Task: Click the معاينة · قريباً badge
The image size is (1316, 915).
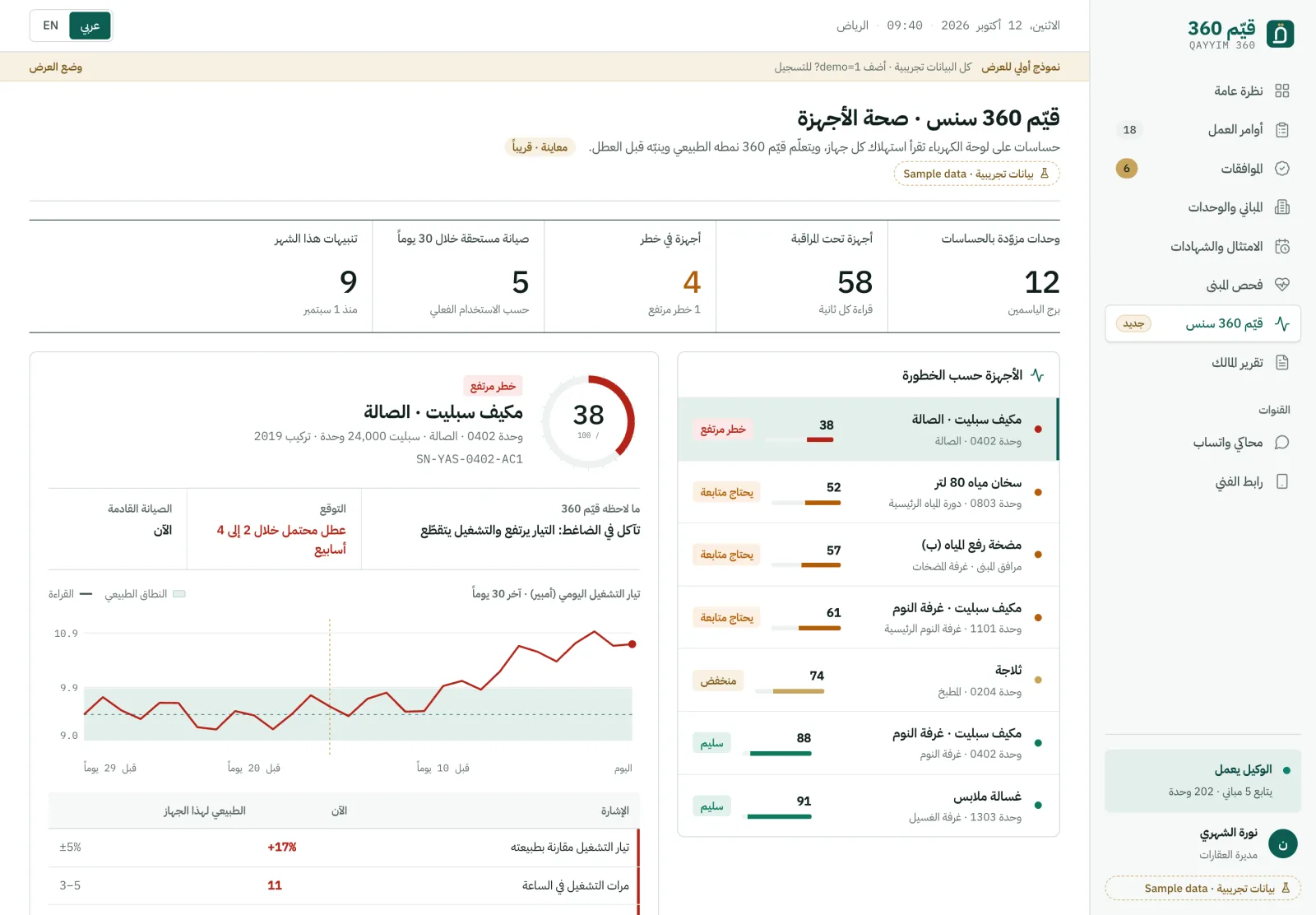Action: (x=540, y=147)
